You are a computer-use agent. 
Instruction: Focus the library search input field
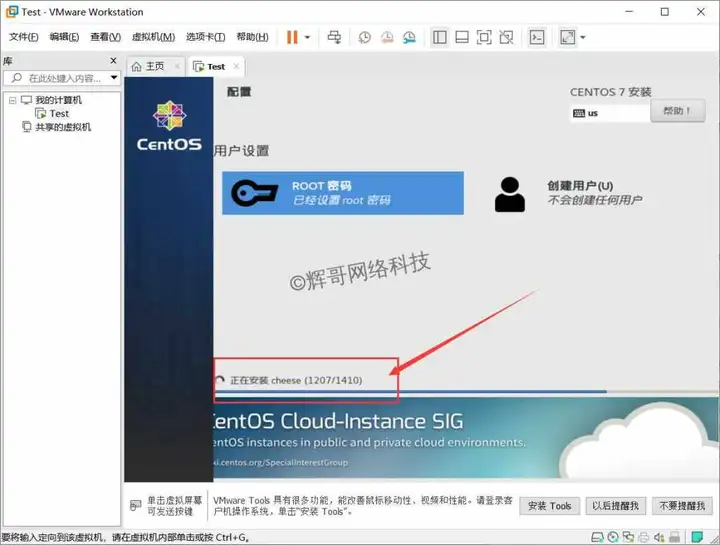pos(62,78)
